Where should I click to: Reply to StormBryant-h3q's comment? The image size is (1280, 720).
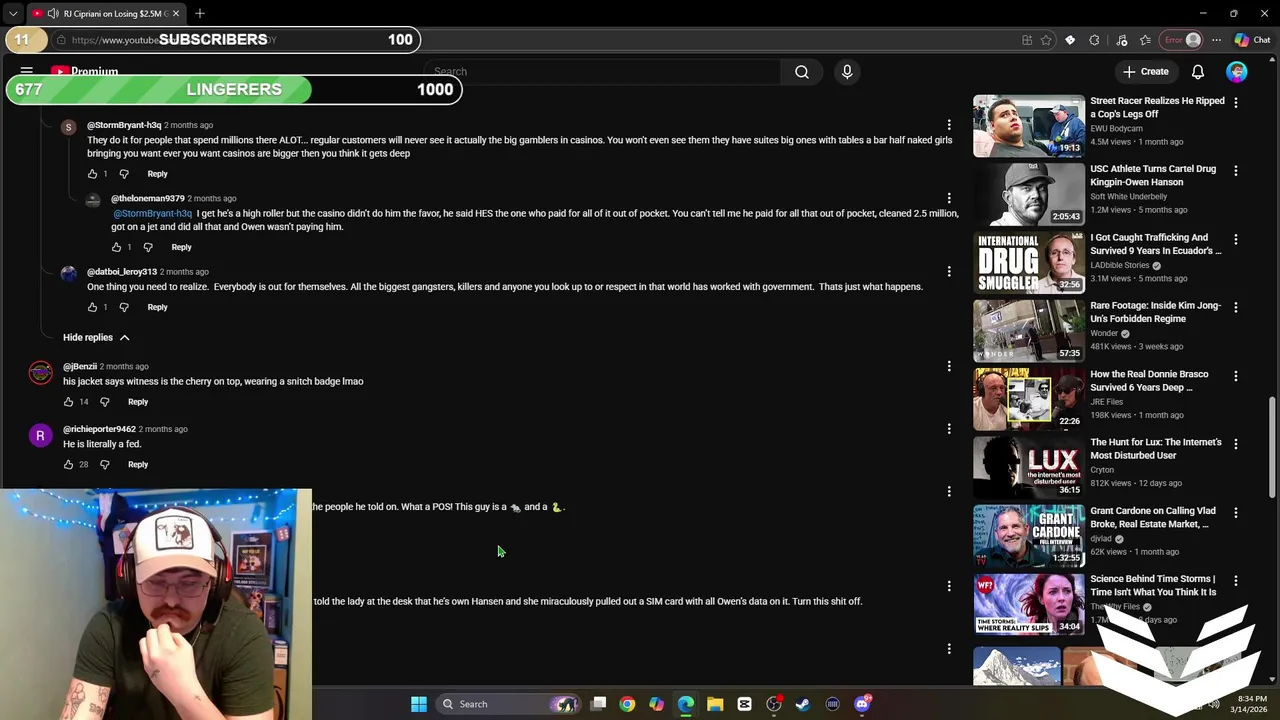tap(157, 174)
